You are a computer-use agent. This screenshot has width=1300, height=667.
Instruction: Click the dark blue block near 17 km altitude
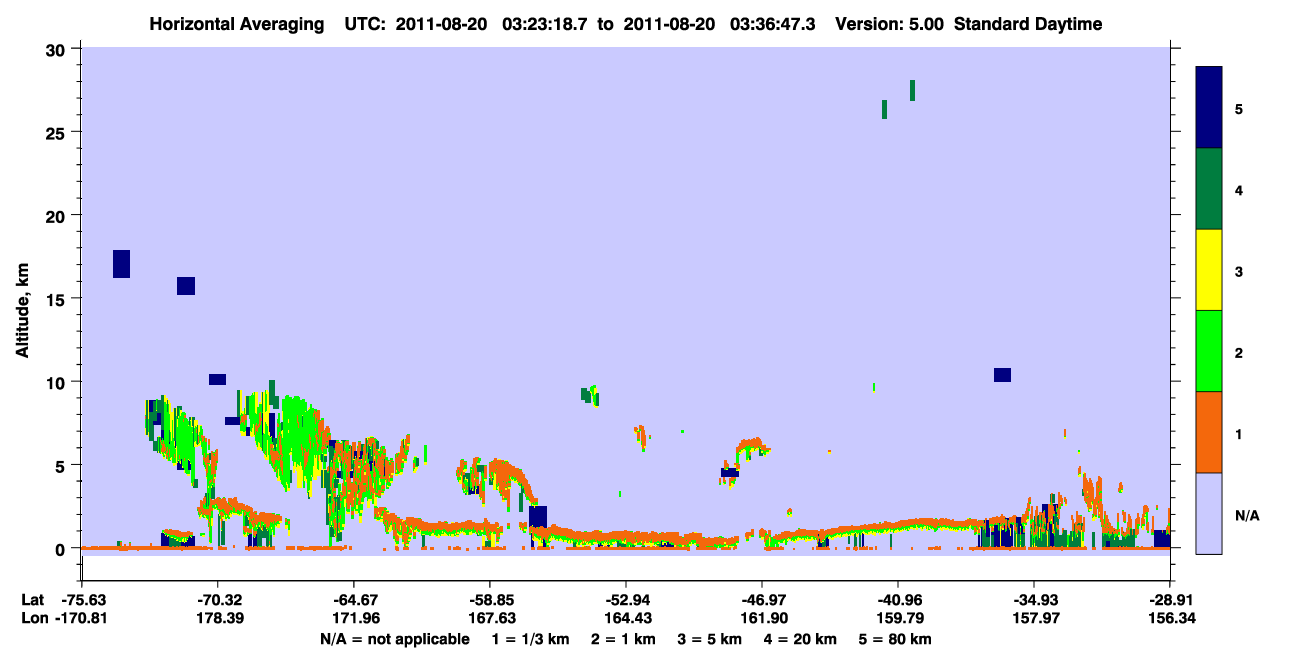[121, 264]
